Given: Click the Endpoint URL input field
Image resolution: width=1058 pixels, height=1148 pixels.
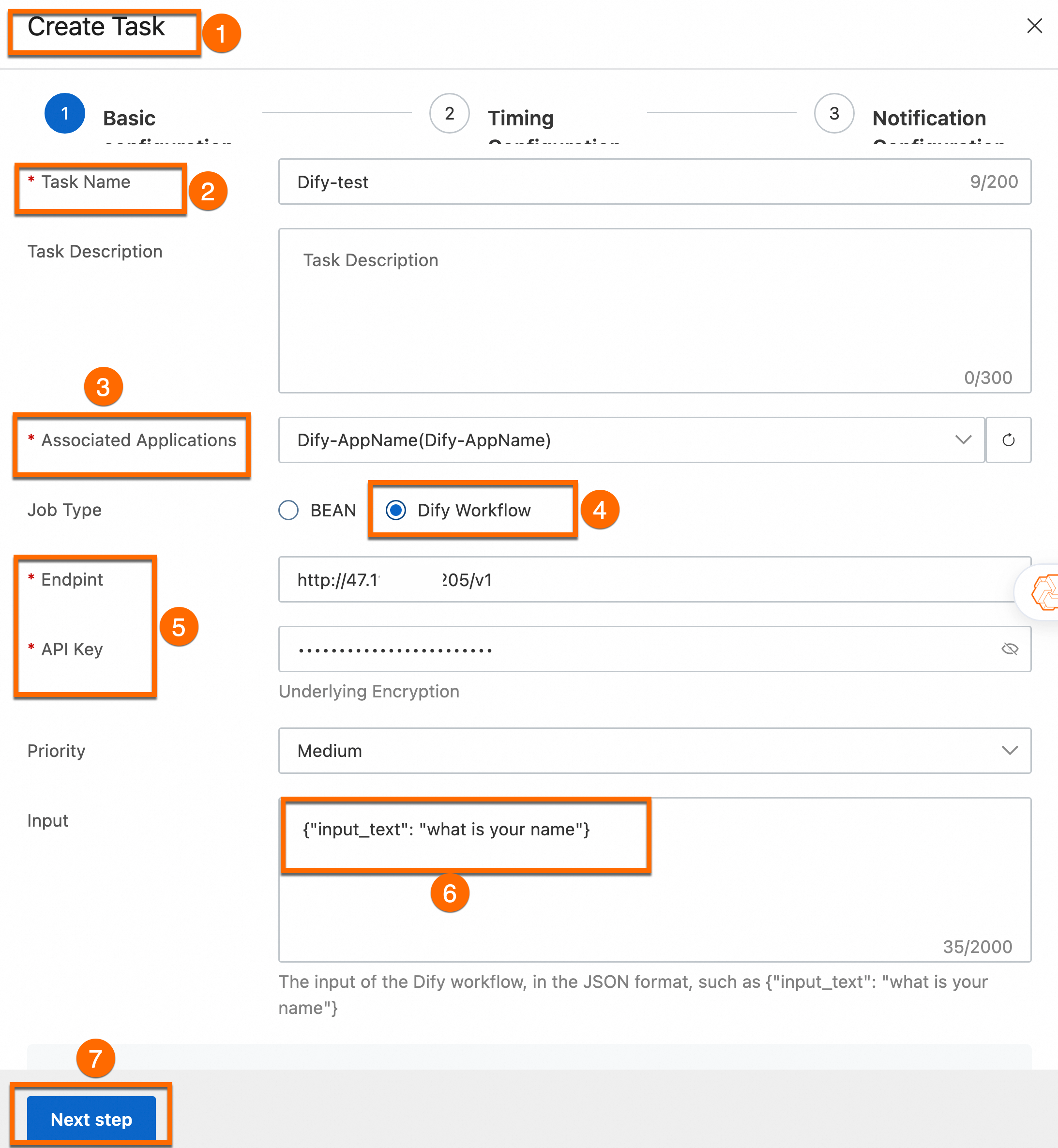Looking at the screenshot, I should point(630,579).
